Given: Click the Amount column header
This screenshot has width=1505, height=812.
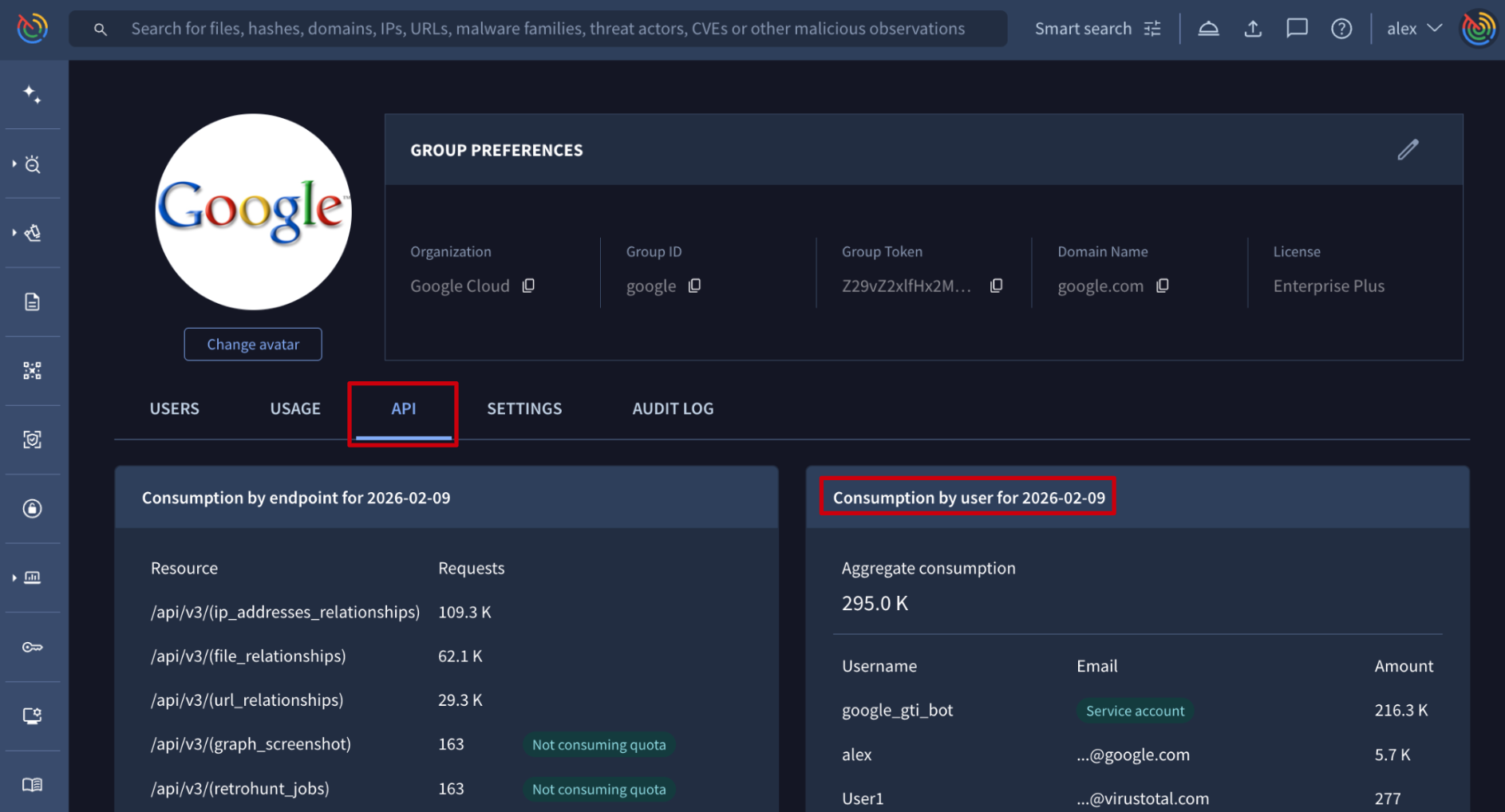Looking at the screenshot, I should [x=1404, y=666].
